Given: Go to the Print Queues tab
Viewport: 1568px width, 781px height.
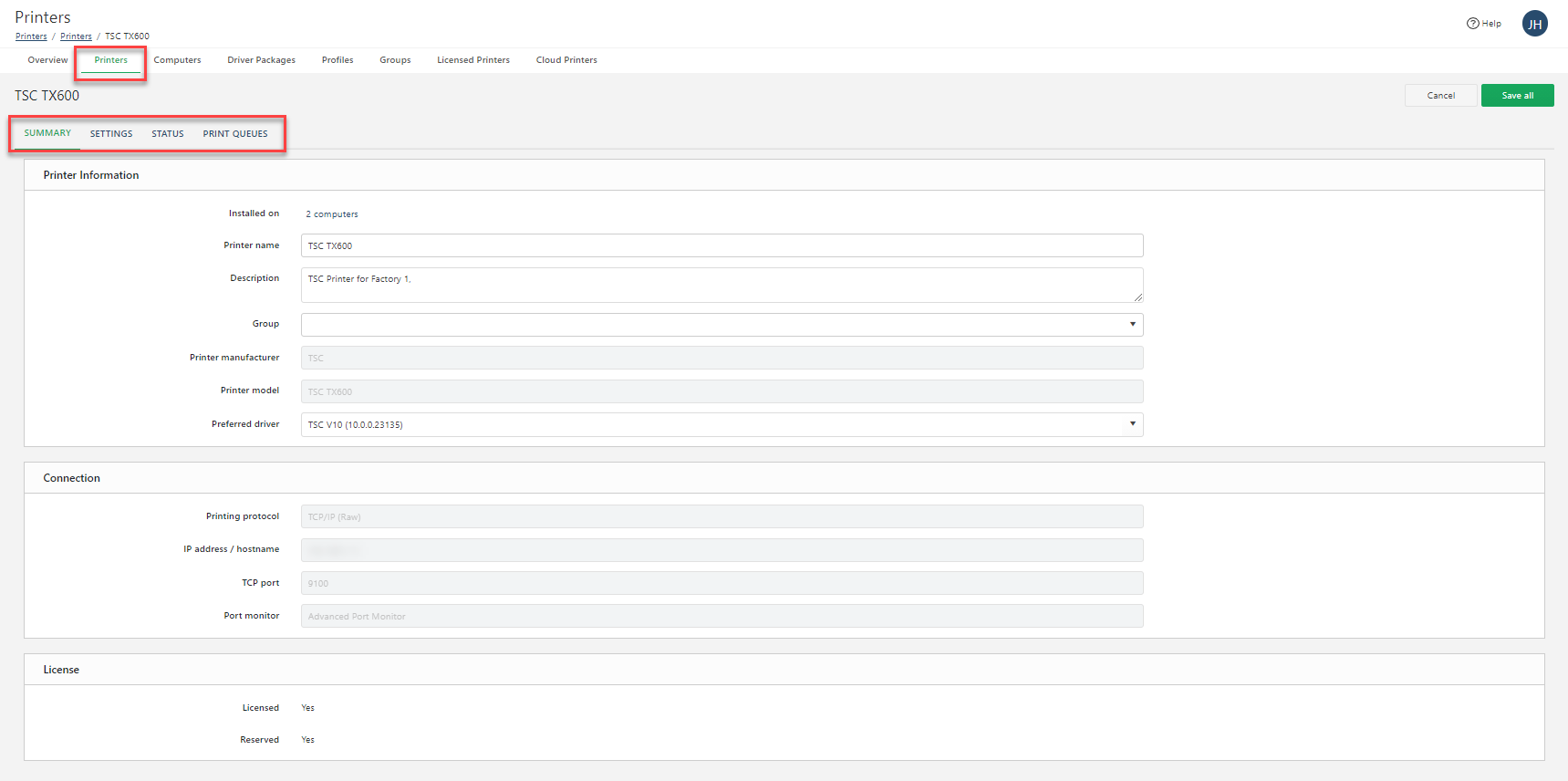Looking at the screenshot, I should tap(235, 134).
